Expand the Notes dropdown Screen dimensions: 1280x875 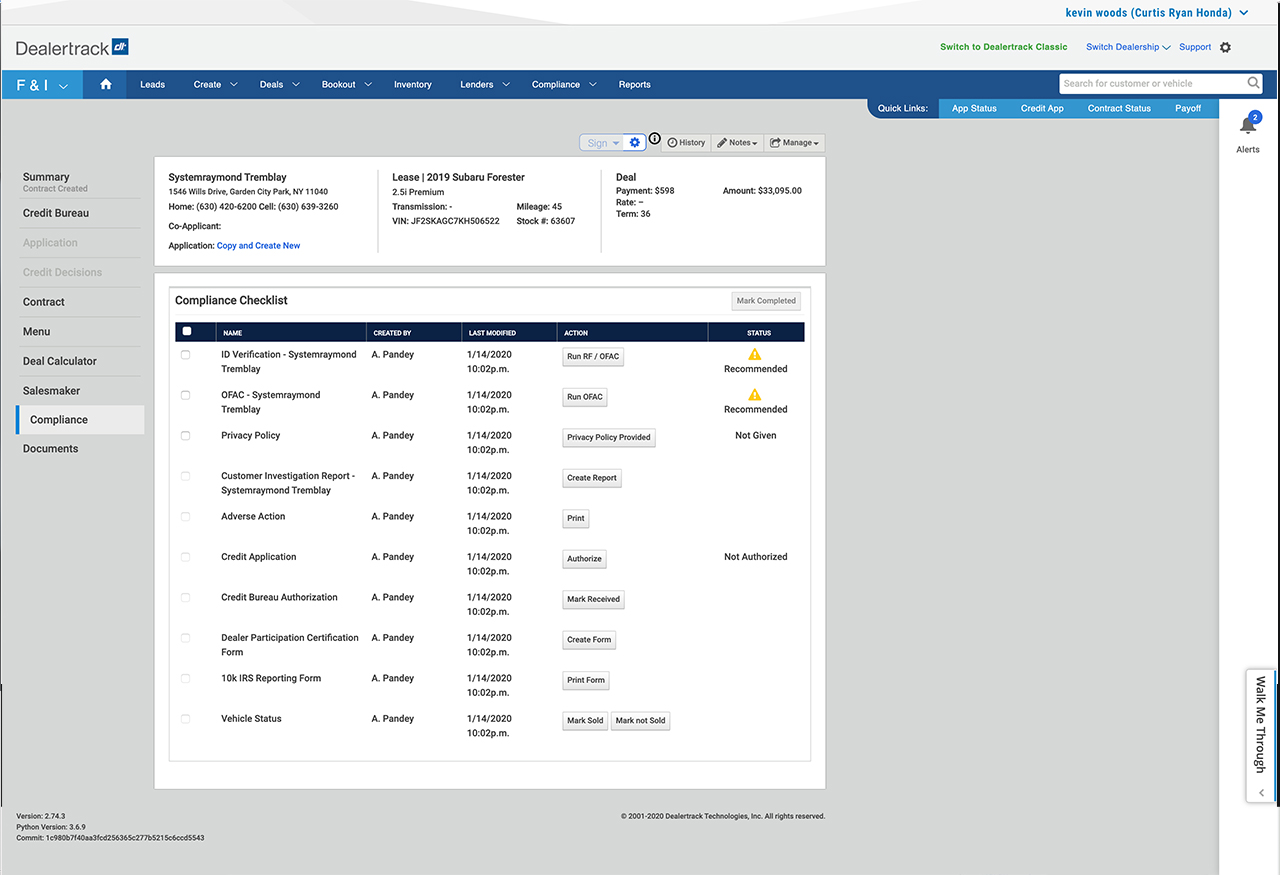pyautogui.click(x=738, y=143)
